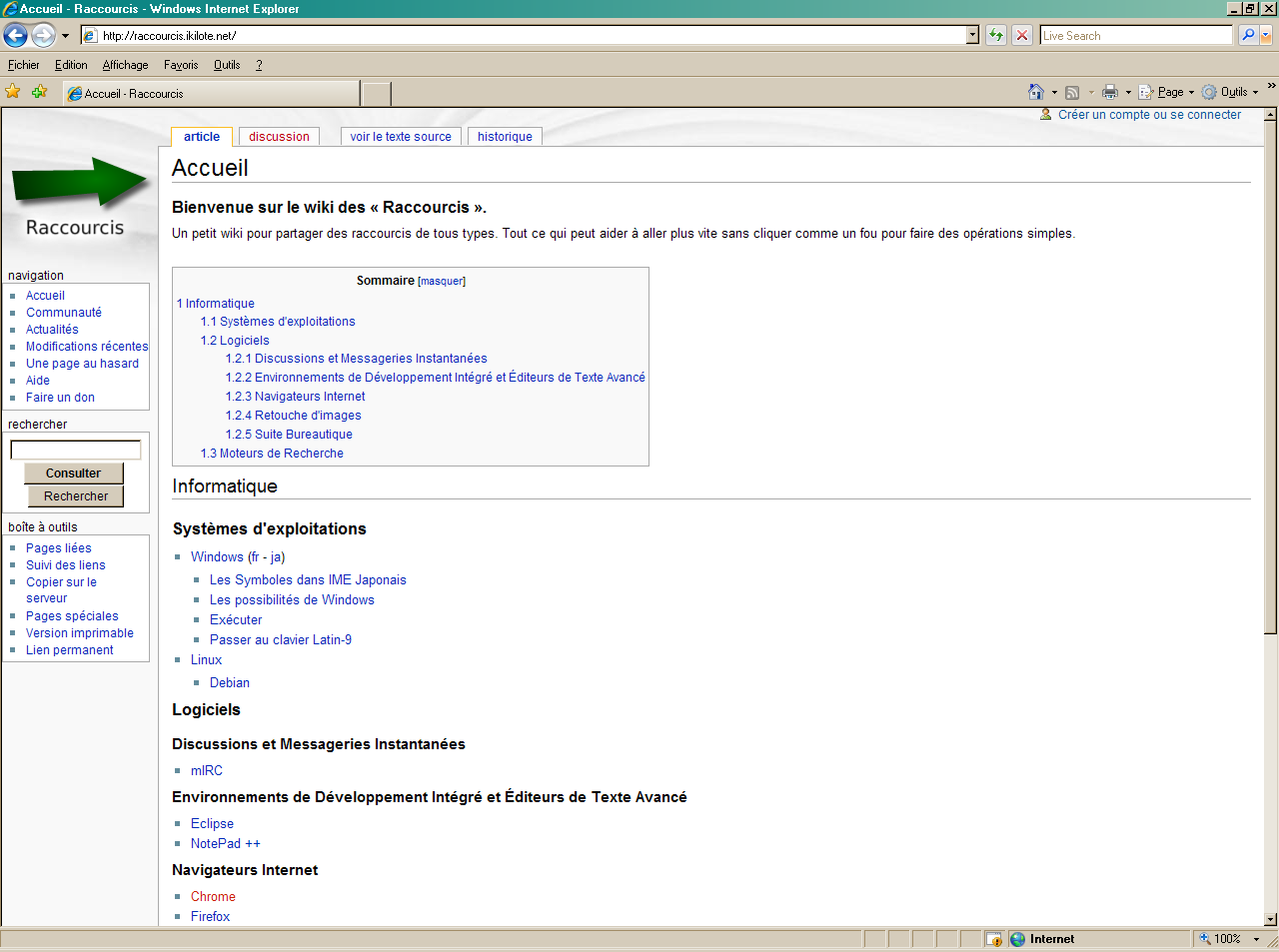Open the recent pages dropdown arrow
Image resolution: width=1279 pixels, height=952 pixels.
coord(65,36)
